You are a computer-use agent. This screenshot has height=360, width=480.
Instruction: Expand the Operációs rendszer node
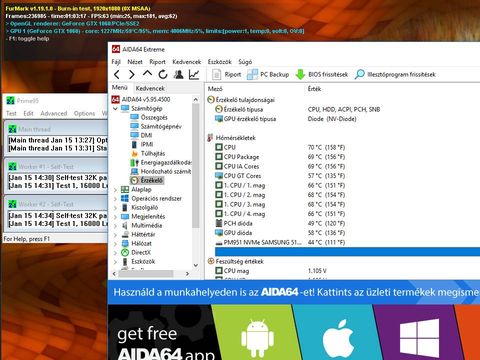[115, 199]
